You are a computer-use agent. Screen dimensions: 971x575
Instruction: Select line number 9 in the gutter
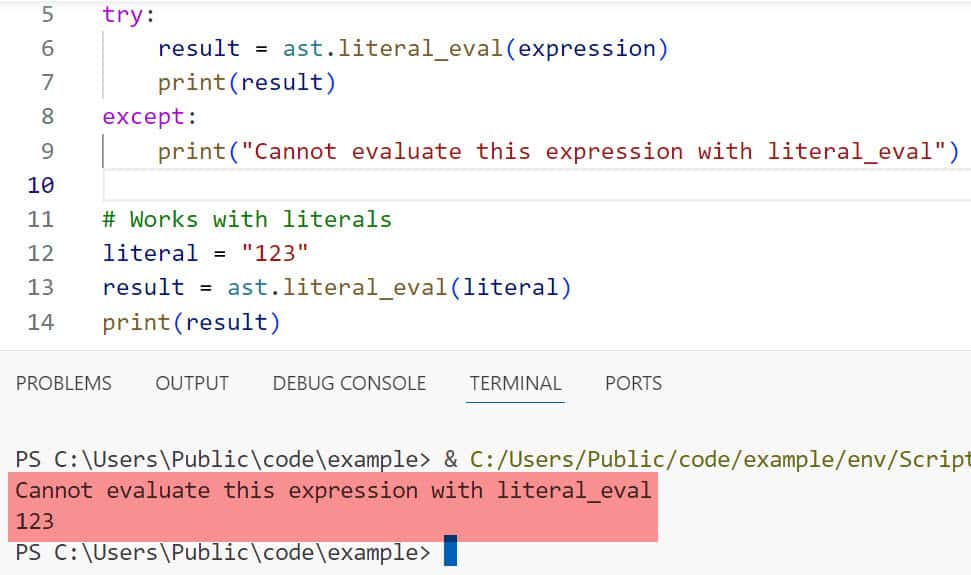pyautogui.click(x=49, y=151)
